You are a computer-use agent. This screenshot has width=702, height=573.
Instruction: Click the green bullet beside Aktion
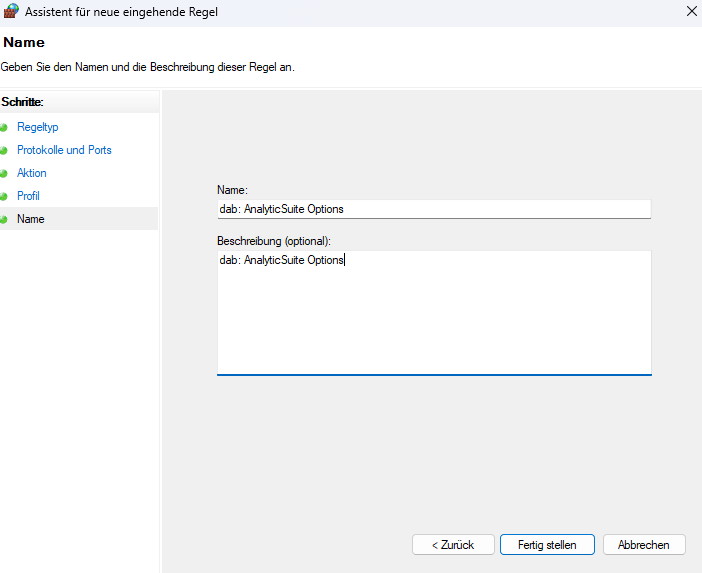point(4,174)
